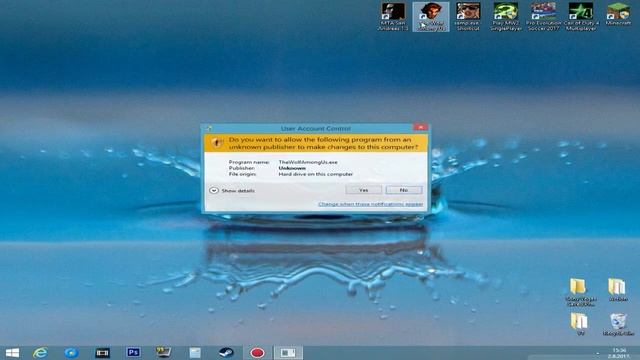Open the blue round browser taskbar icon
640x360 pixels.
(x=71, y=353)
